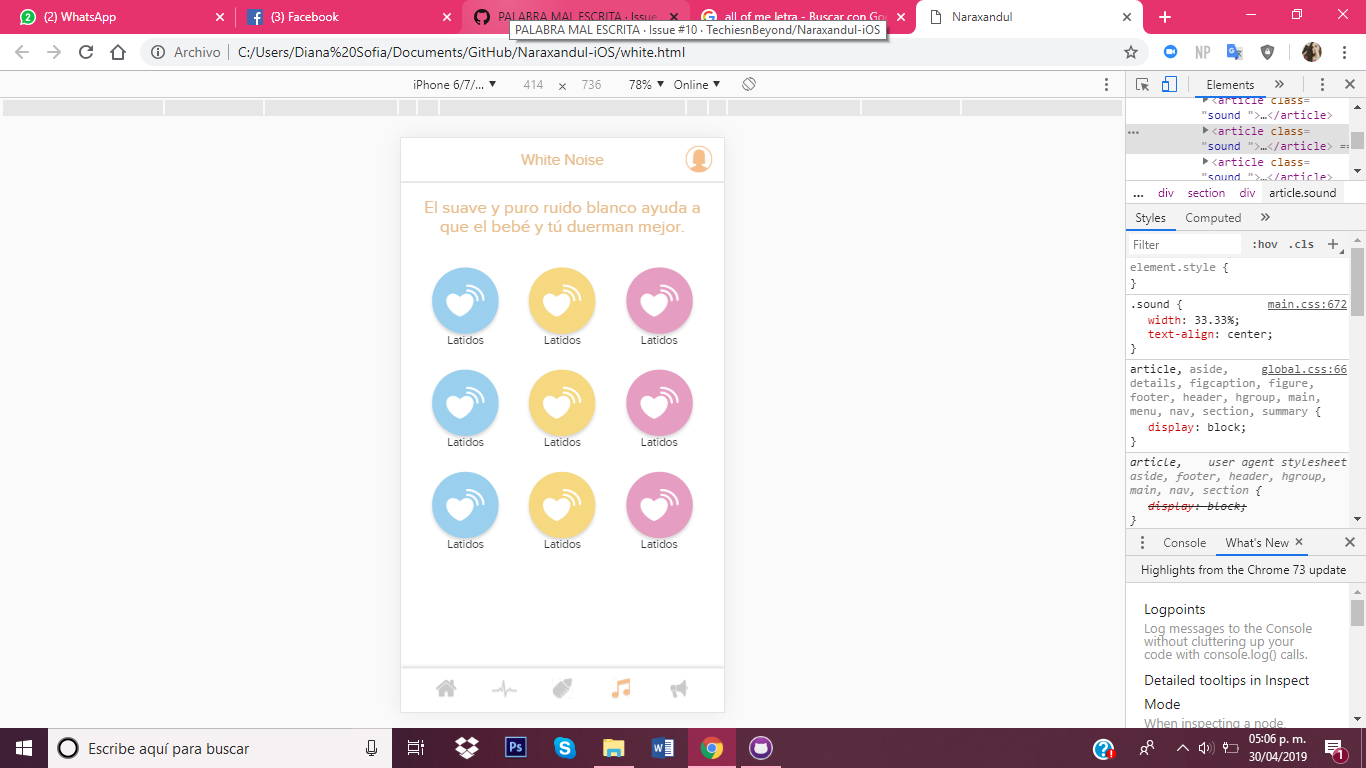1366x768 pixels.
Task: Select section in the DOM breadcrumb
Action: [1206, 193]
